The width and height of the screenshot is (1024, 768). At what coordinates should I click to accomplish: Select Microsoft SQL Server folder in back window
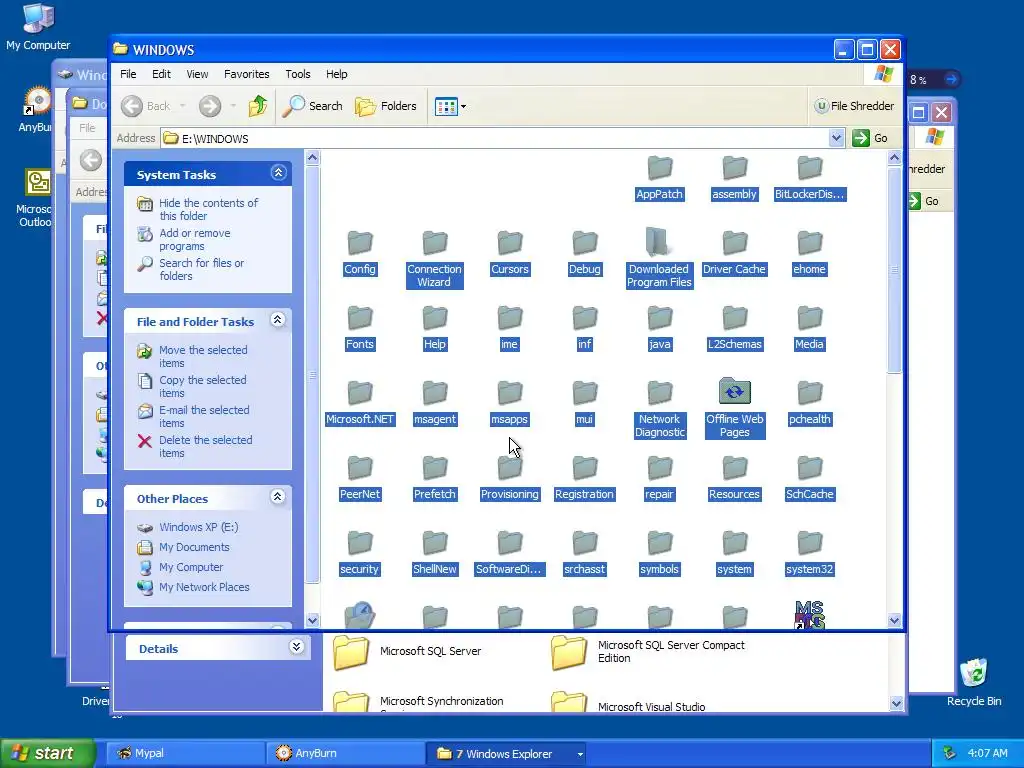(x=407, y=651)
